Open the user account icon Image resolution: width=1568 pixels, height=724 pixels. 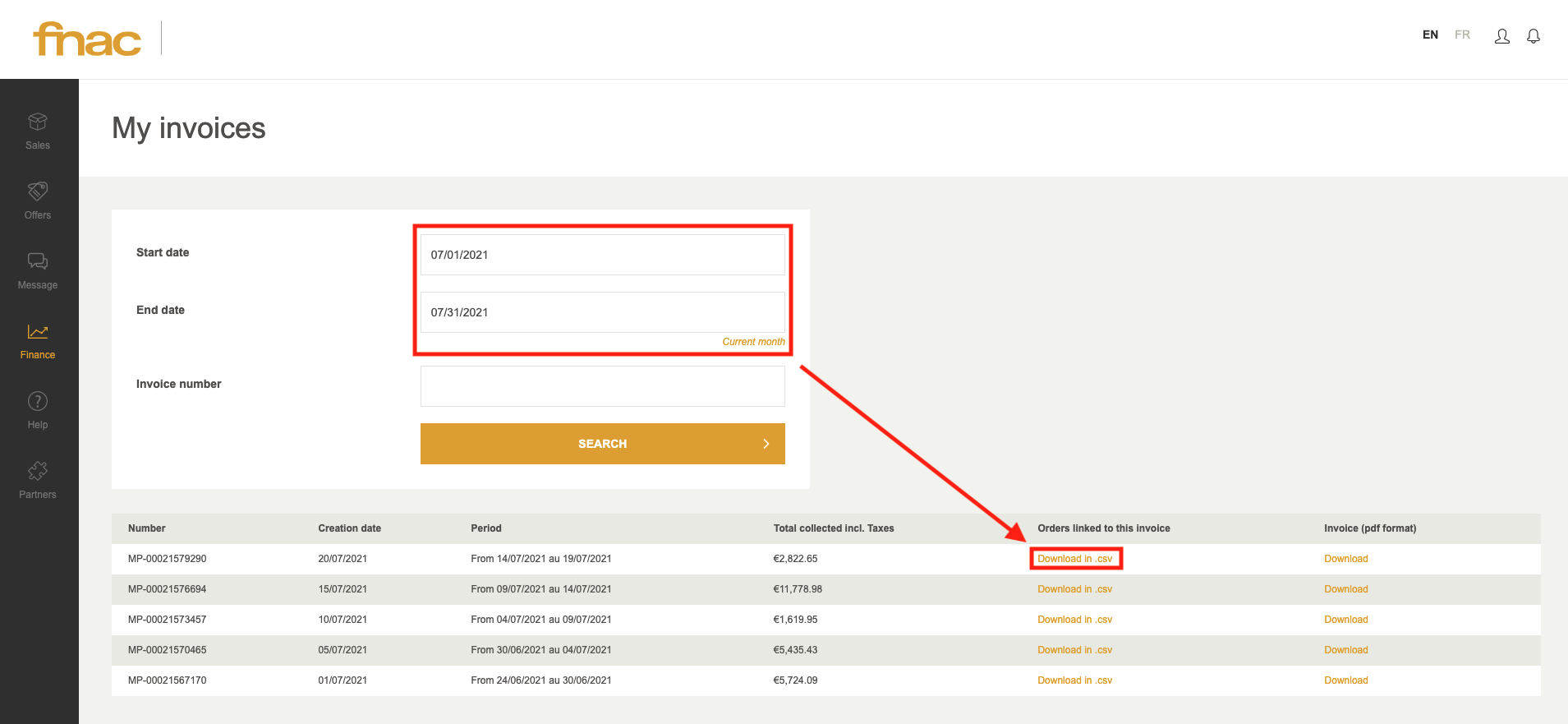(x=1502, y=36)
